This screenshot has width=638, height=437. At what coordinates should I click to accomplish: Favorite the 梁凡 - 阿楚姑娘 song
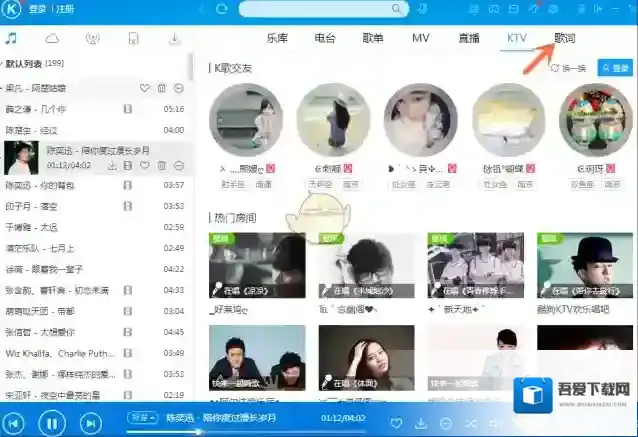(x=144, y=88)
